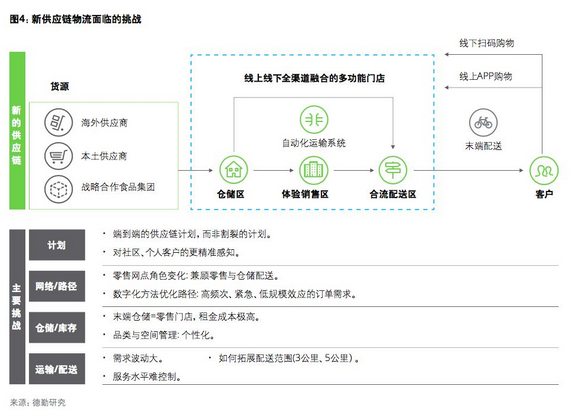Viewport: 570px width, 418px height.
Task: Click the text 本土供应商
Action: click(104, 156)
